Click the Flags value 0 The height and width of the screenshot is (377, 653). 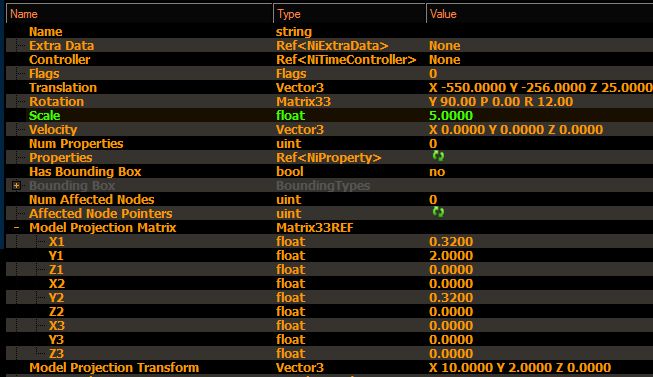[x=433, y=74]
